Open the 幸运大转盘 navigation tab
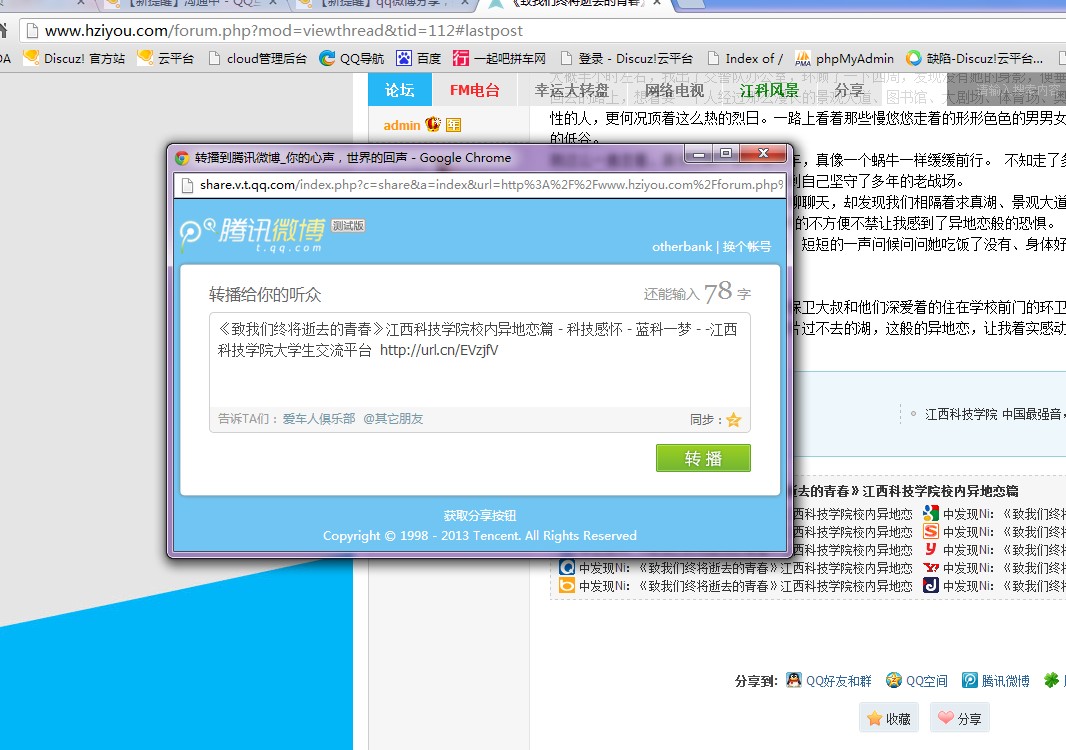This screenshot has width=1066, height=750. tap(571, 90)
